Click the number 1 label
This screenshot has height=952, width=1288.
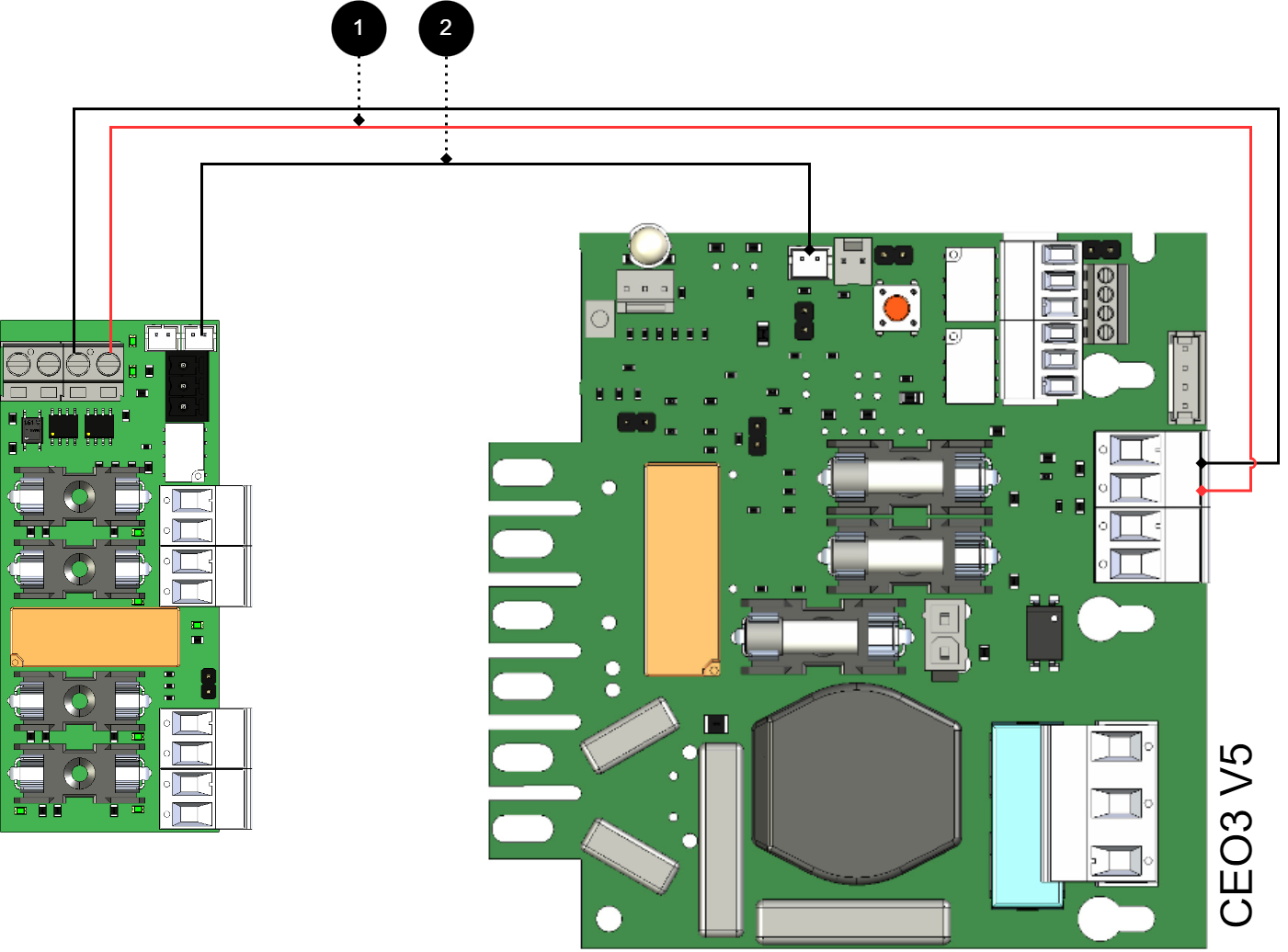(359, 28)
